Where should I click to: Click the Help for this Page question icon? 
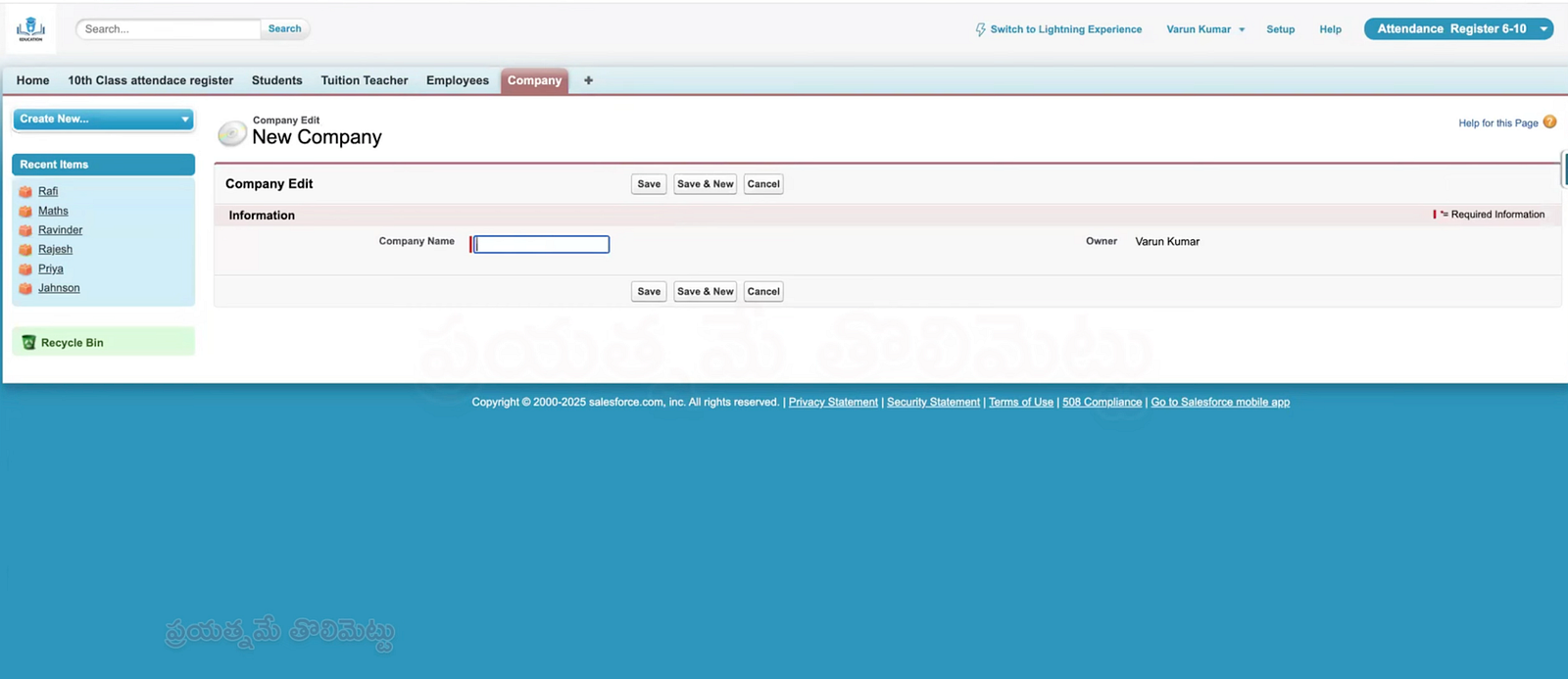1549,122
